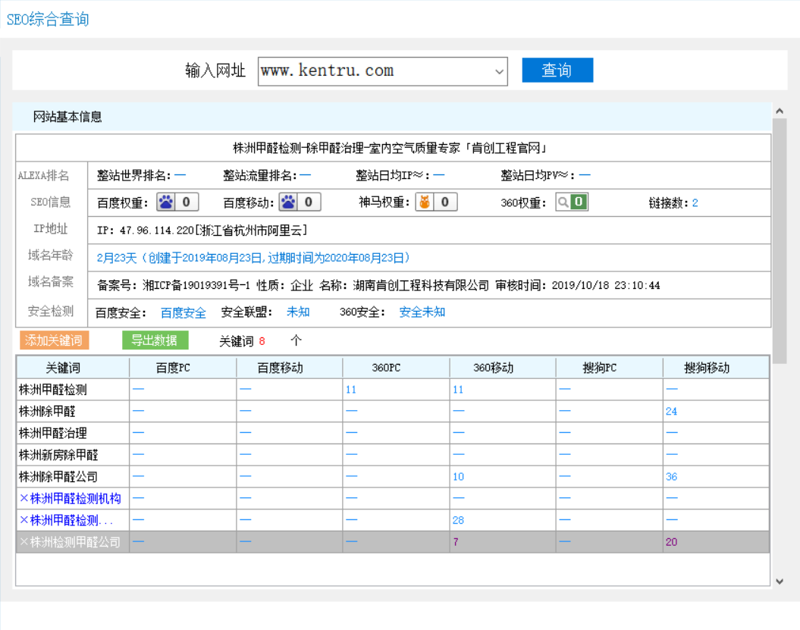This screenshot has height=630, width=800.
Task: Click the domain age text link
Action: click(x=254, y=258)
